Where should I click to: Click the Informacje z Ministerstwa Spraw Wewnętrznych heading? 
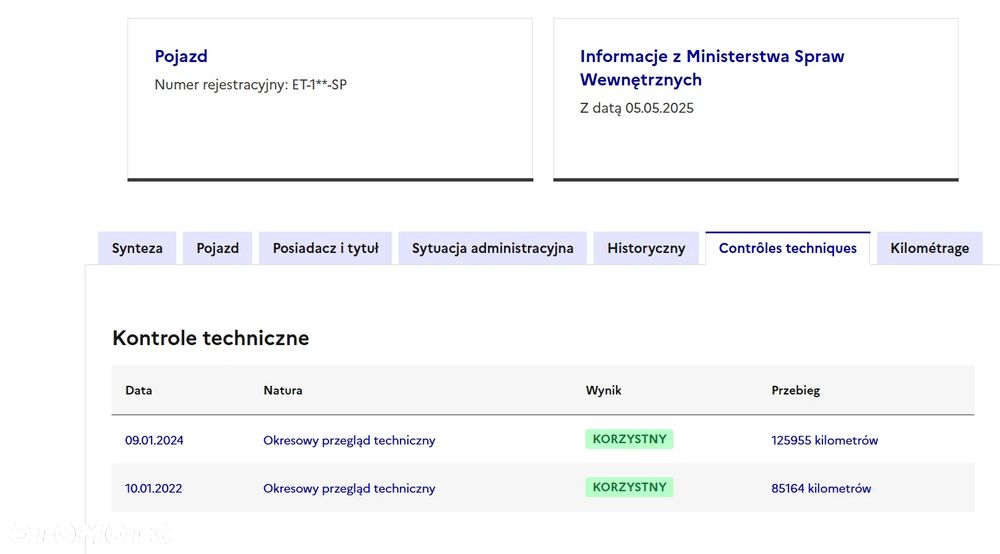coord(711,67)
